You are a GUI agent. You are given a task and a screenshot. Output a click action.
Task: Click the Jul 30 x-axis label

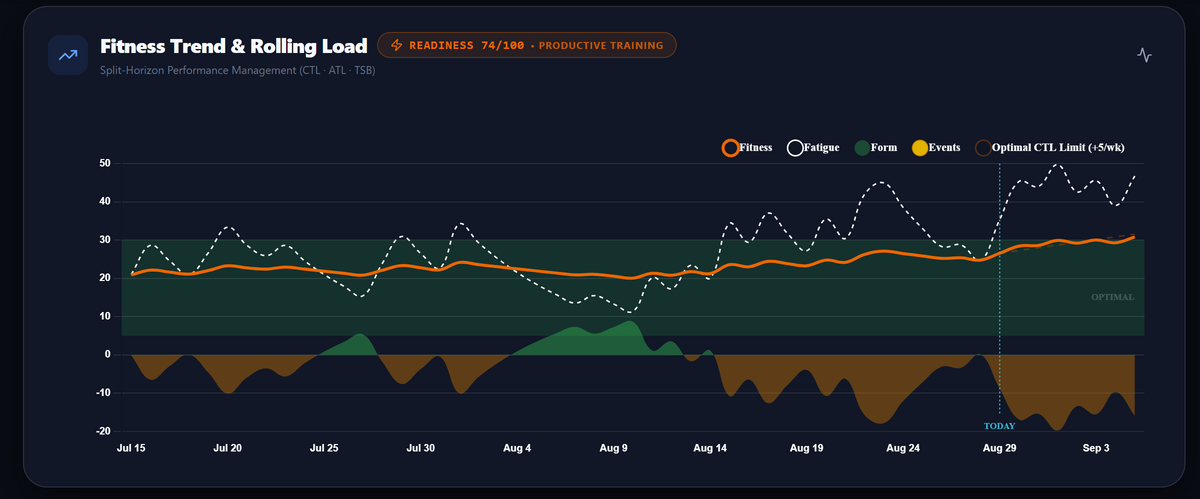coord(421,448)
